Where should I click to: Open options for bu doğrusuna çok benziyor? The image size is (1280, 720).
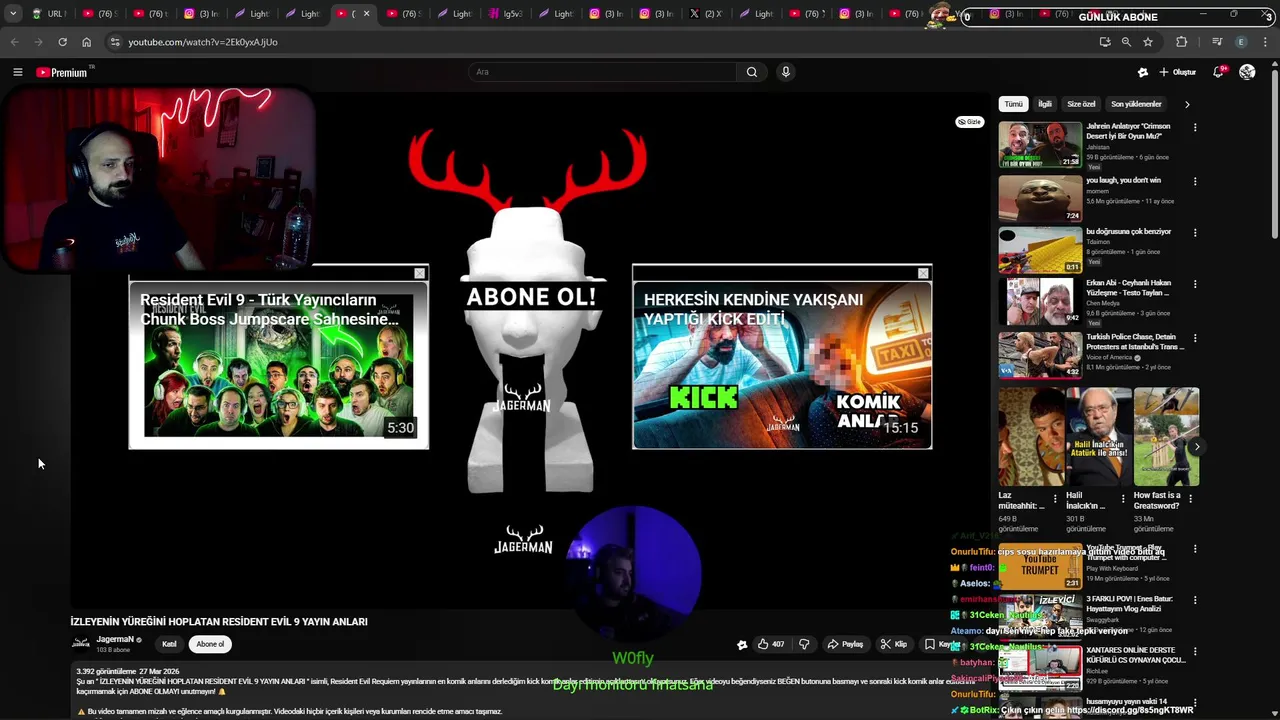[x=1195, y=233]
